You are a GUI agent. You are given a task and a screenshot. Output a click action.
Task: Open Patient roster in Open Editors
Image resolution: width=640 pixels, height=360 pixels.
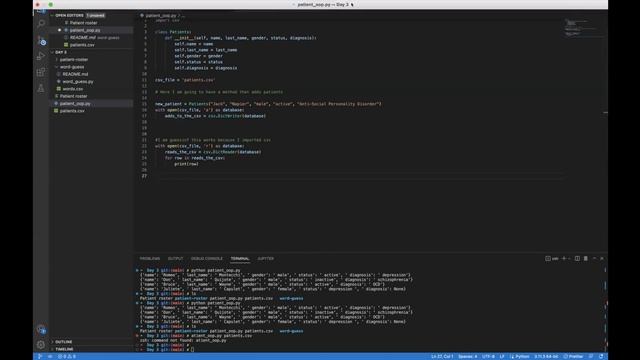tap(83, 23)
